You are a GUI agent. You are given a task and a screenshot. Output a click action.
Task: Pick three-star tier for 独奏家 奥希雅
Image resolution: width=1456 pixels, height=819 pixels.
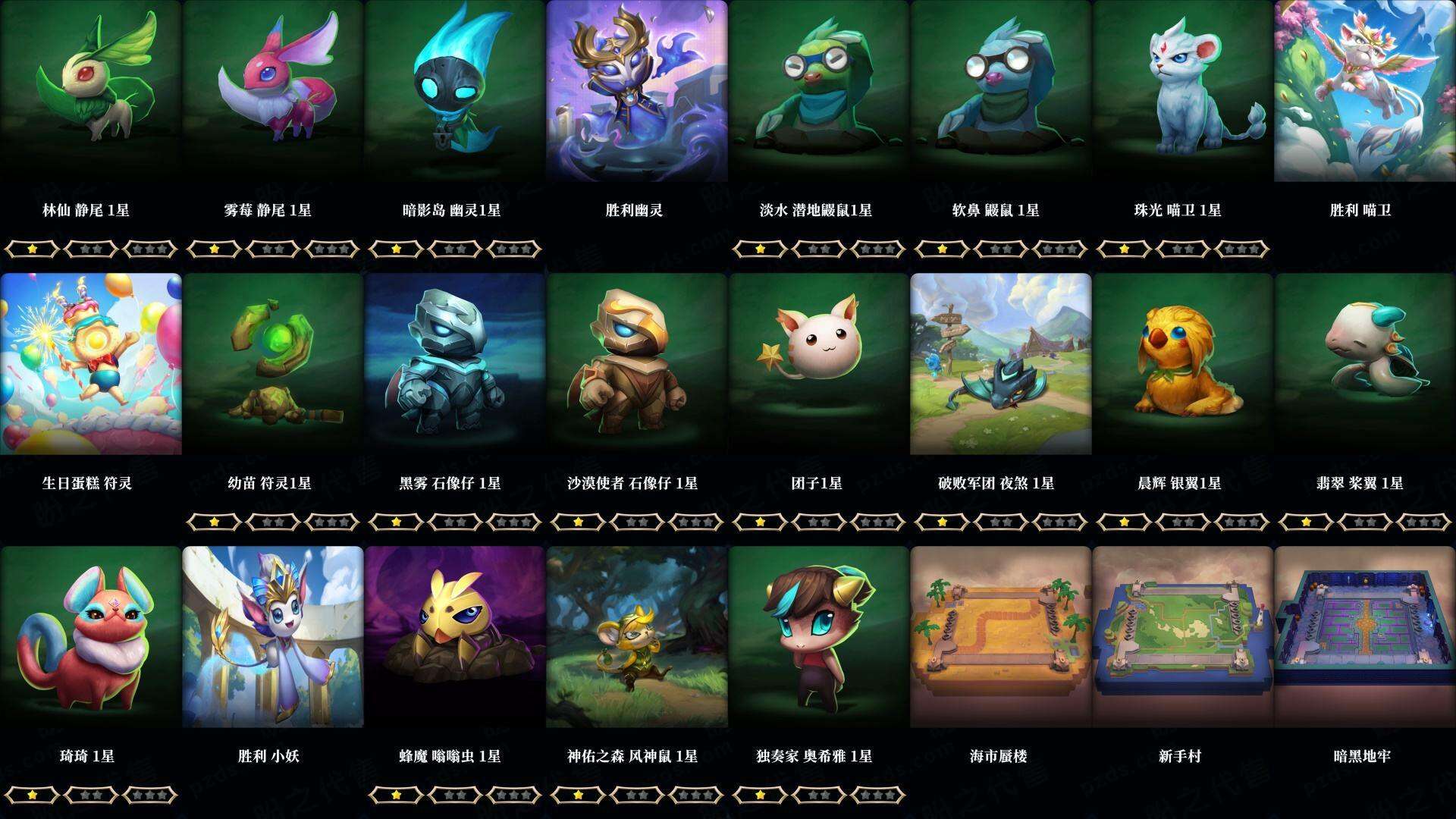tap(878, 795)
